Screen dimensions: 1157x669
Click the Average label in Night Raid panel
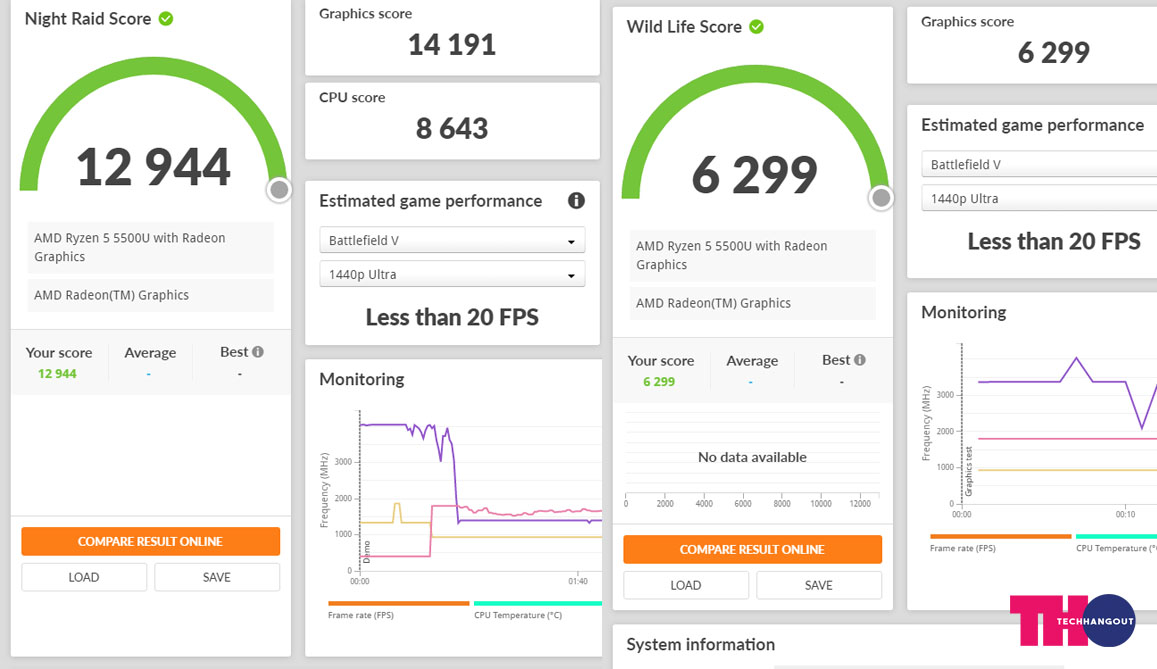(150, 353)
